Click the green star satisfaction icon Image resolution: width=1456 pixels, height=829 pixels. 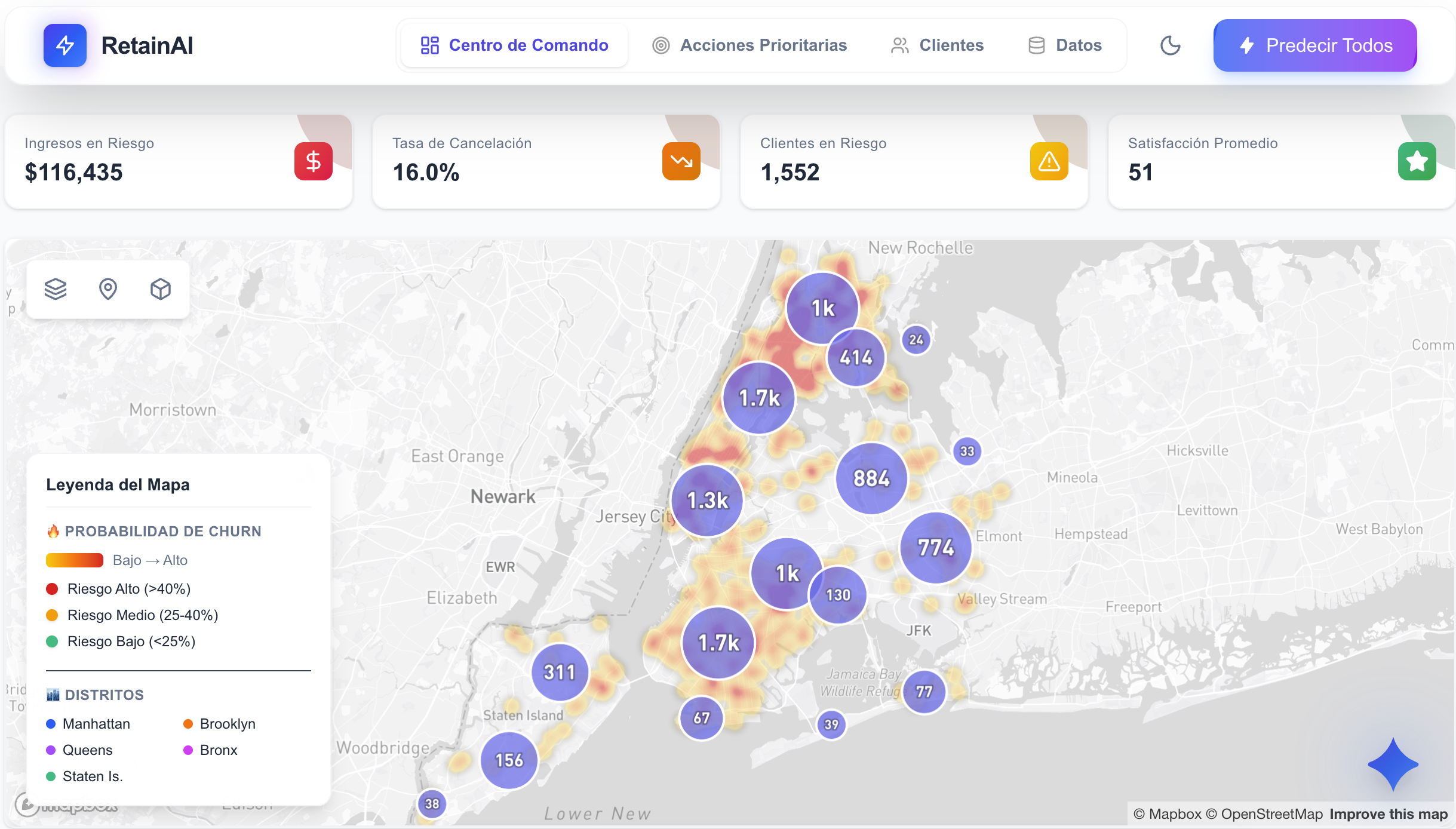(x=1417, y=161)
